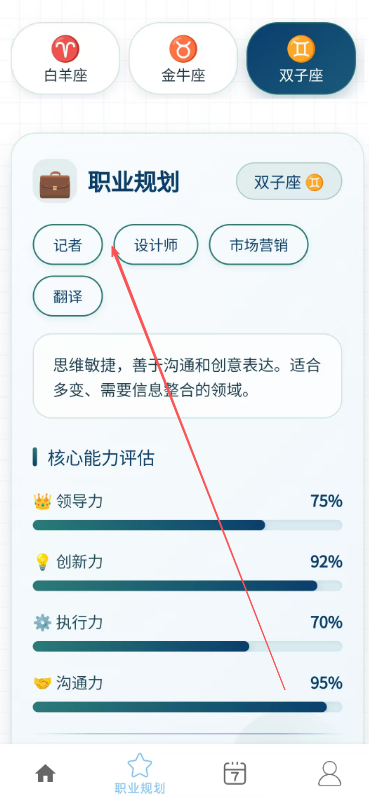Choose the 翻译 career tag
The height and width of the screenshot is (797, 369).
68,296
